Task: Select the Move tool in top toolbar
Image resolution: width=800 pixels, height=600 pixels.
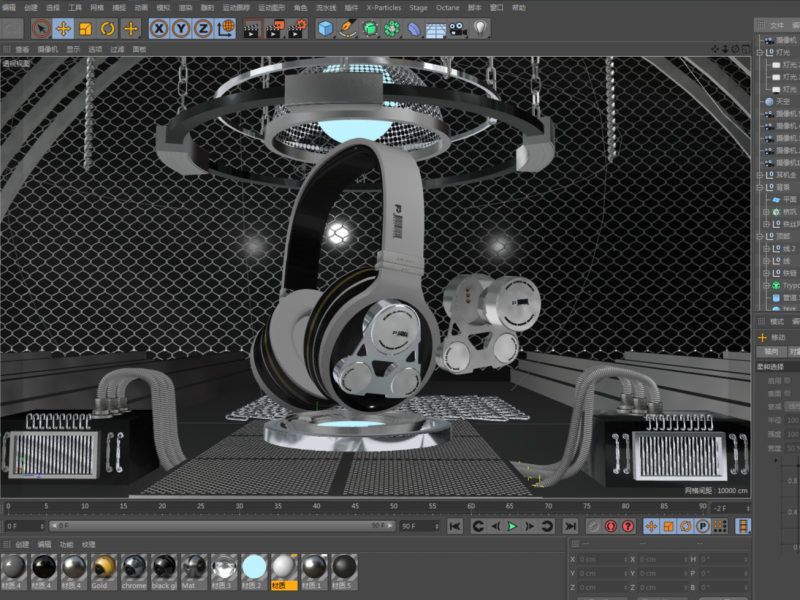Action: (63, 28)
